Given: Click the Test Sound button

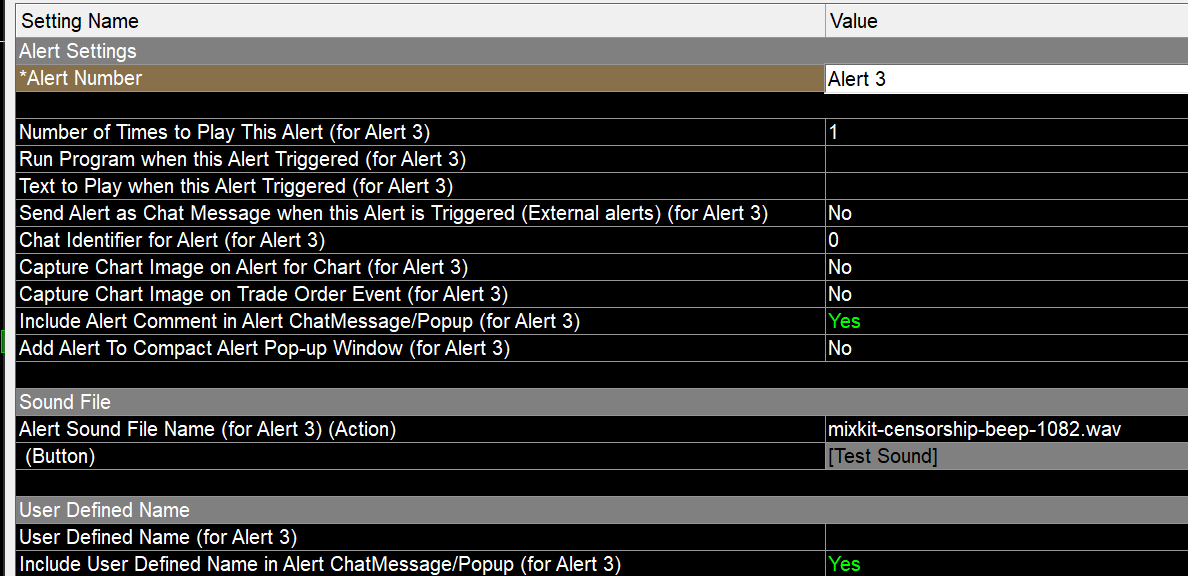Looking at the screenshot, I should pyautogui.click(x=1006, y=457).
